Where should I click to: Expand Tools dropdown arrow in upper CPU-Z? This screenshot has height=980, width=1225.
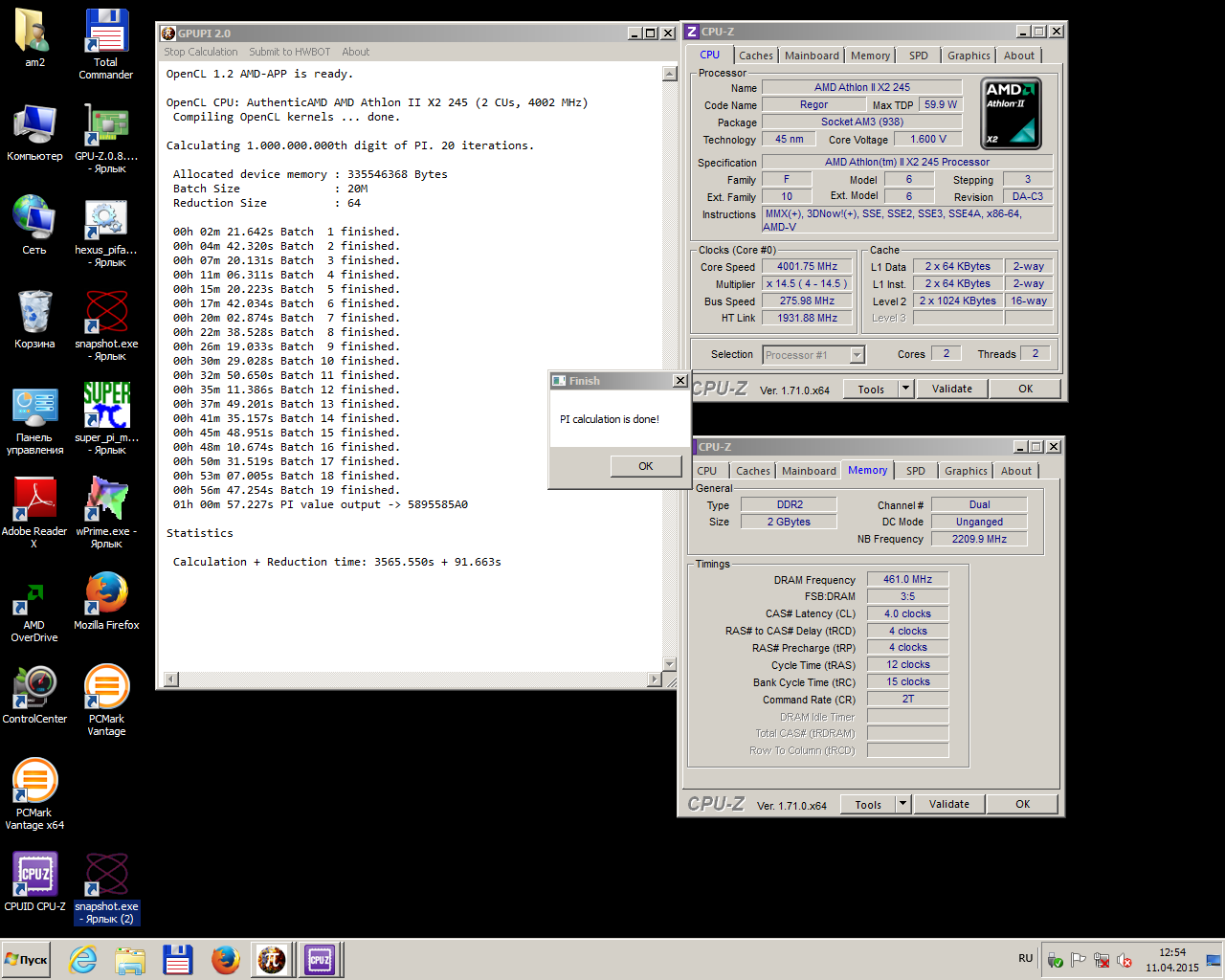pos(906,389)
